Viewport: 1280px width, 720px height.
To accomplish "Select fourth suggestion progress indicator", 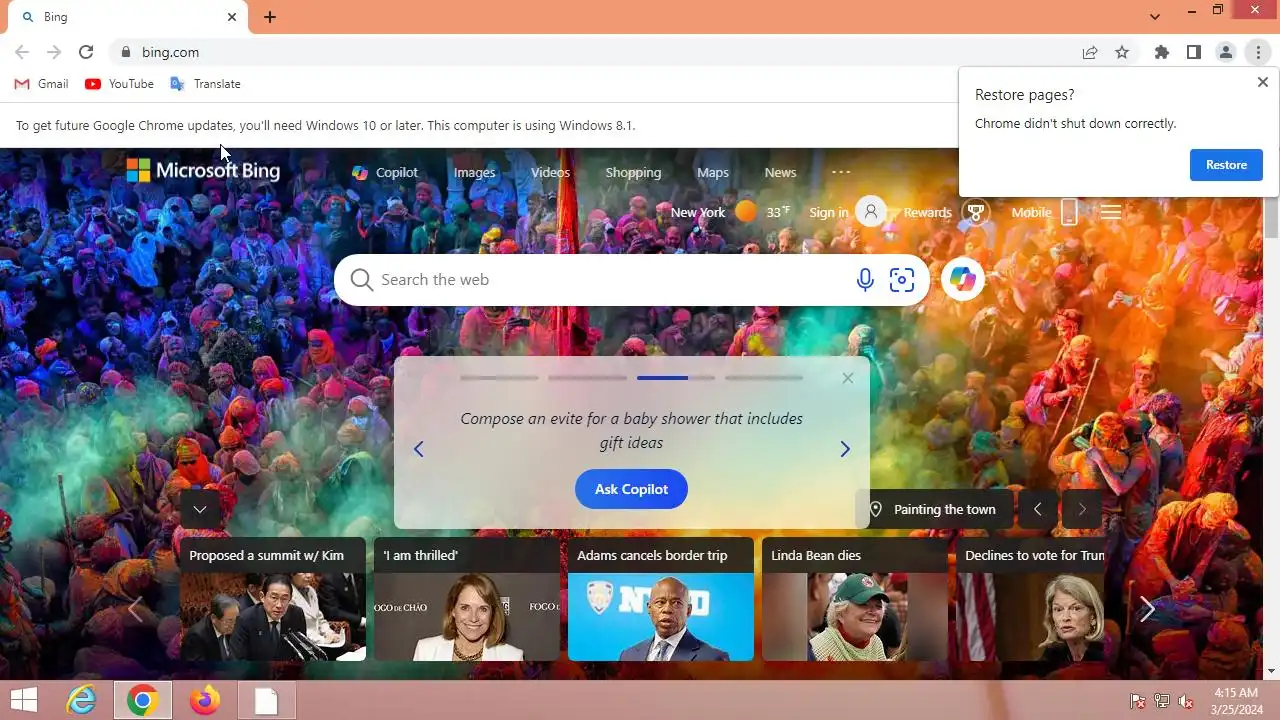I will pyautogui.click(x=764, y=378).
